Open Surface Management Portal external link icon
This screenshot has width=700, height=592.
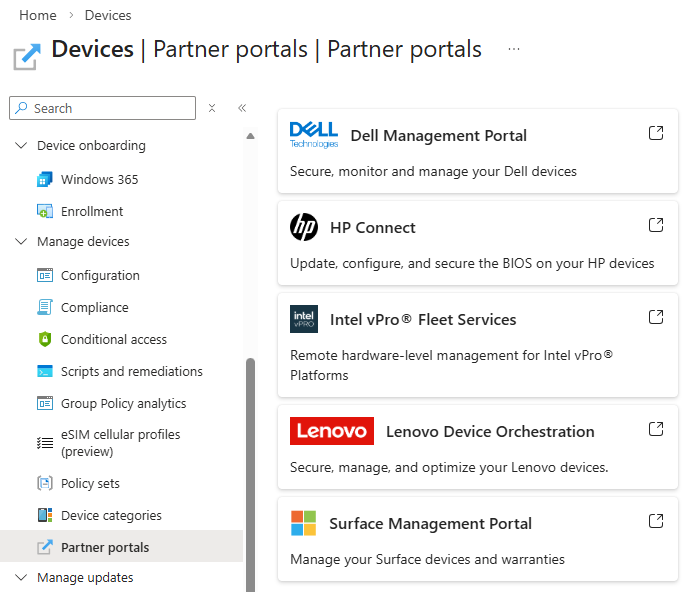coord(656,521)
